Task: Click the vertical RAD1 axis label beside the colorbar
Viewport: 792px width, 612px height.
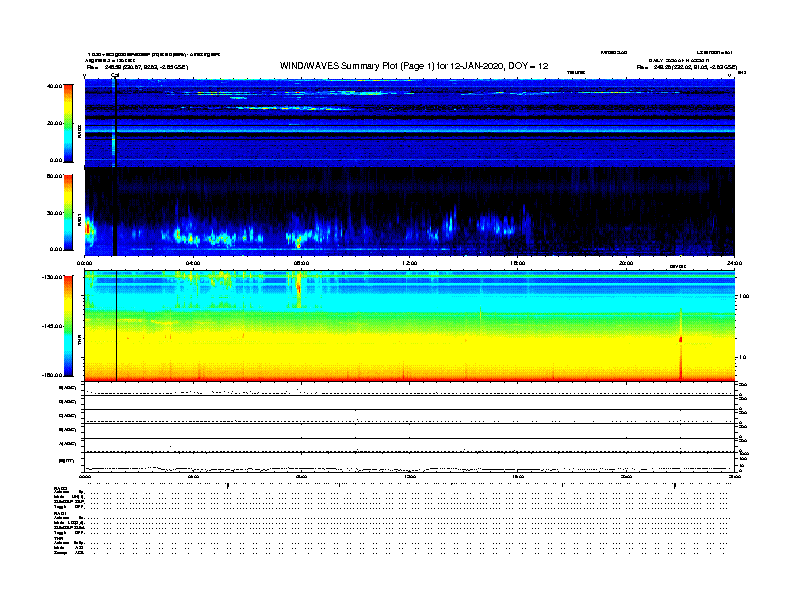Action: click(x=79, y=219)
